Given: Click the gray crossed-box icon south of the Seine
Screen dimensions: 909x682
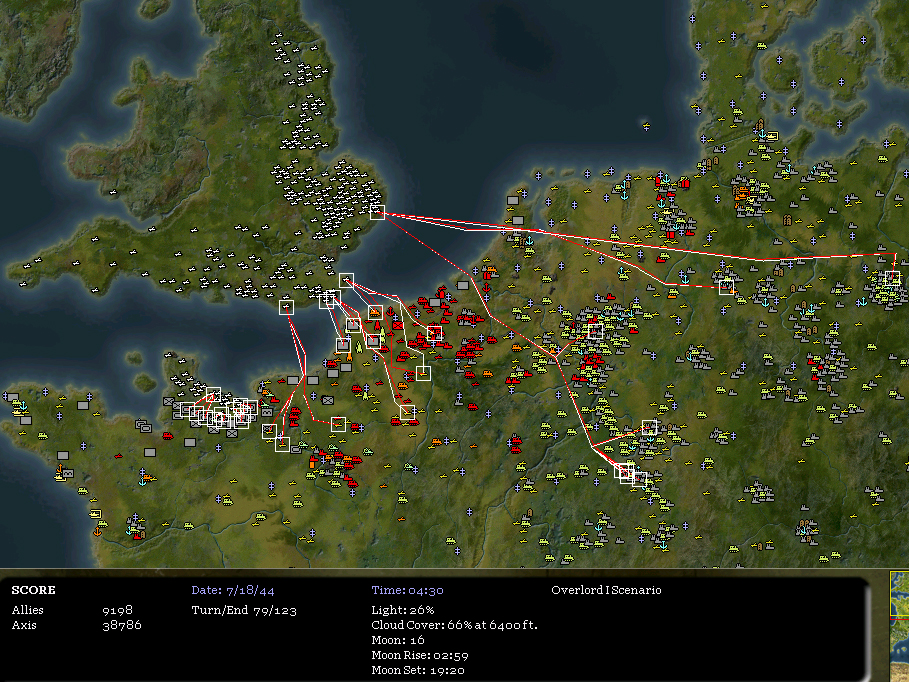Looking at the screenshot, I should 328,400.
